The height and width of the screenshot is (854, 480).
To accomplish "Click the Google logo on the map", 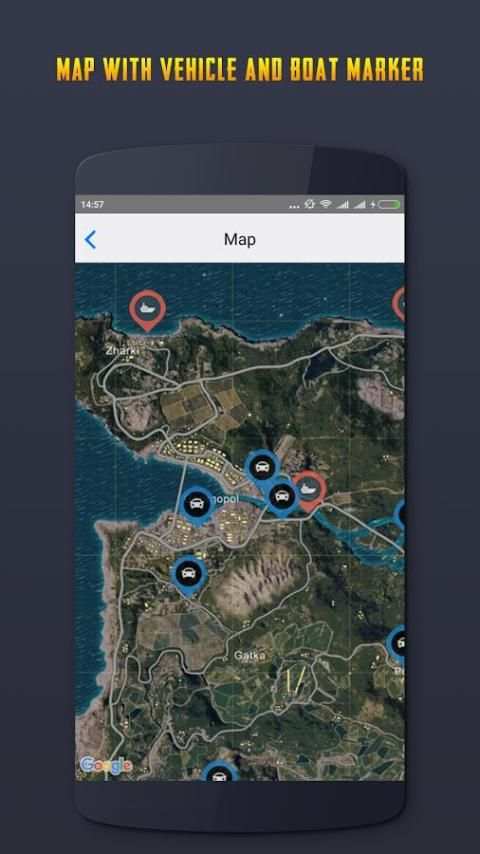I will point(106,765).
